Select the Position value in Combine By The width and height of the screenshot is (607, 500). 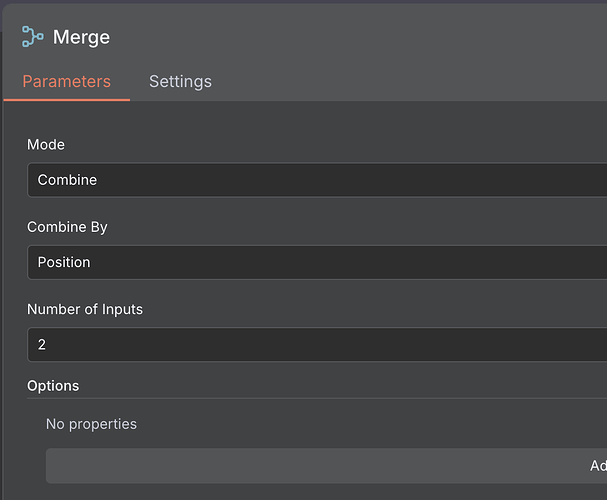(64, 262)
